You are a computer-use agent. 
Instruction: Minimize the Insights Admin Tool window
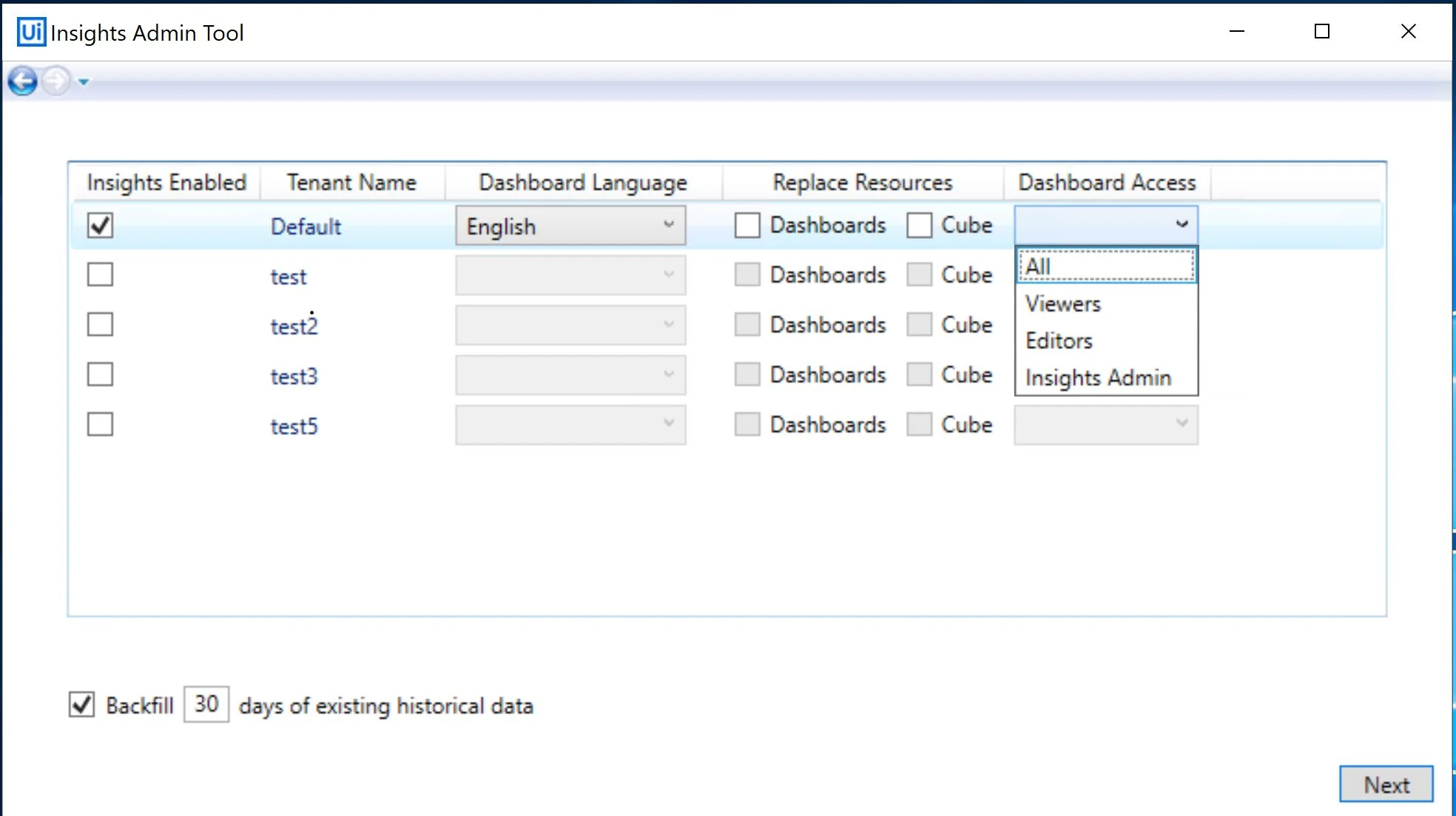(x=1237, y=31)
